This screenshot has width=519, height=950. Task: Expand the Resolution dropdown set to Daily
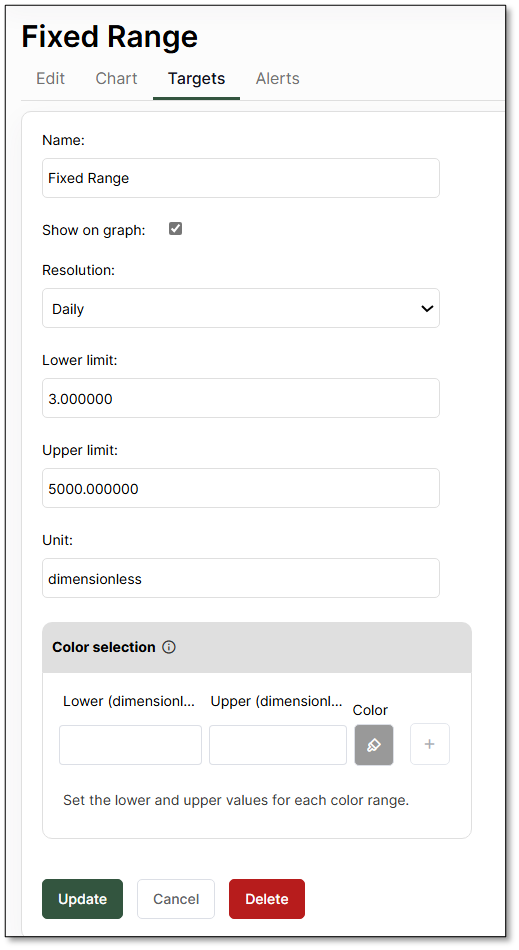240,308
